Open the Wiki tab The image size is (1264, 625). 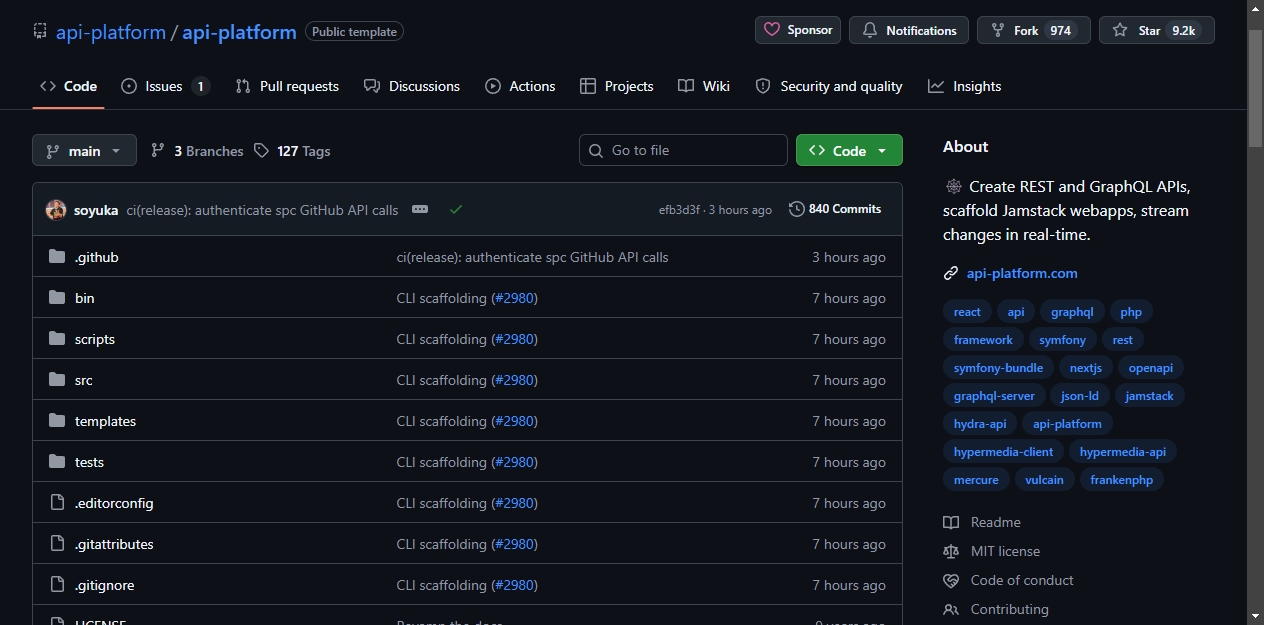pyautogui.click(x=704, y=86)
